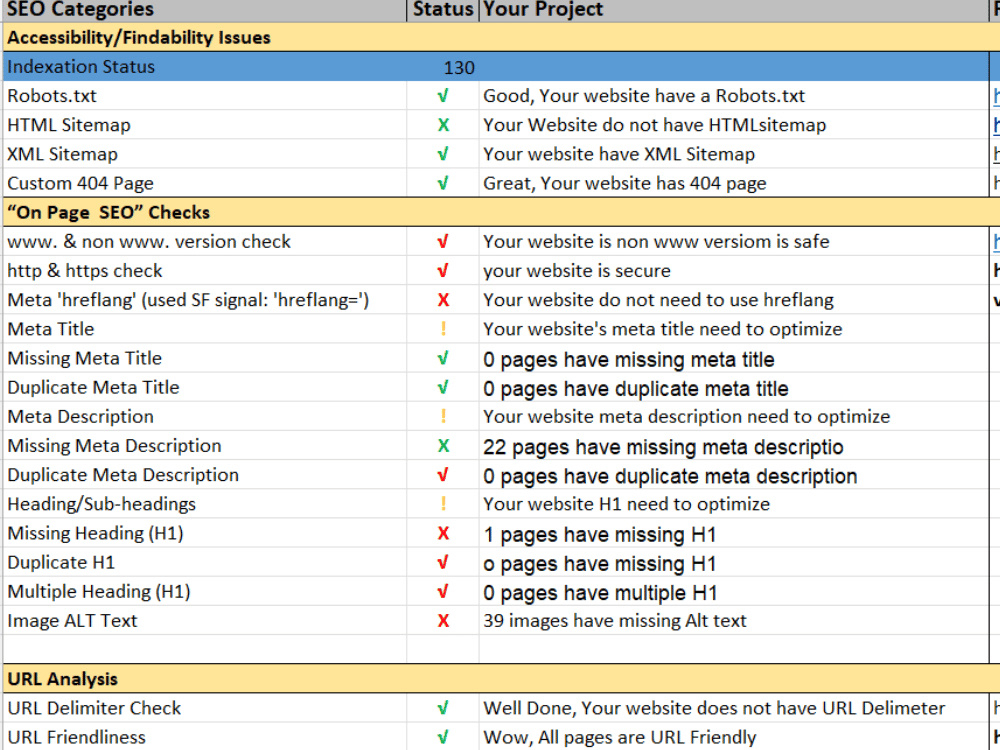The height and width of the screenshot is (750, 1000).
Task: Click the green check status for Missing Meta Title
Action: [443, 358]
